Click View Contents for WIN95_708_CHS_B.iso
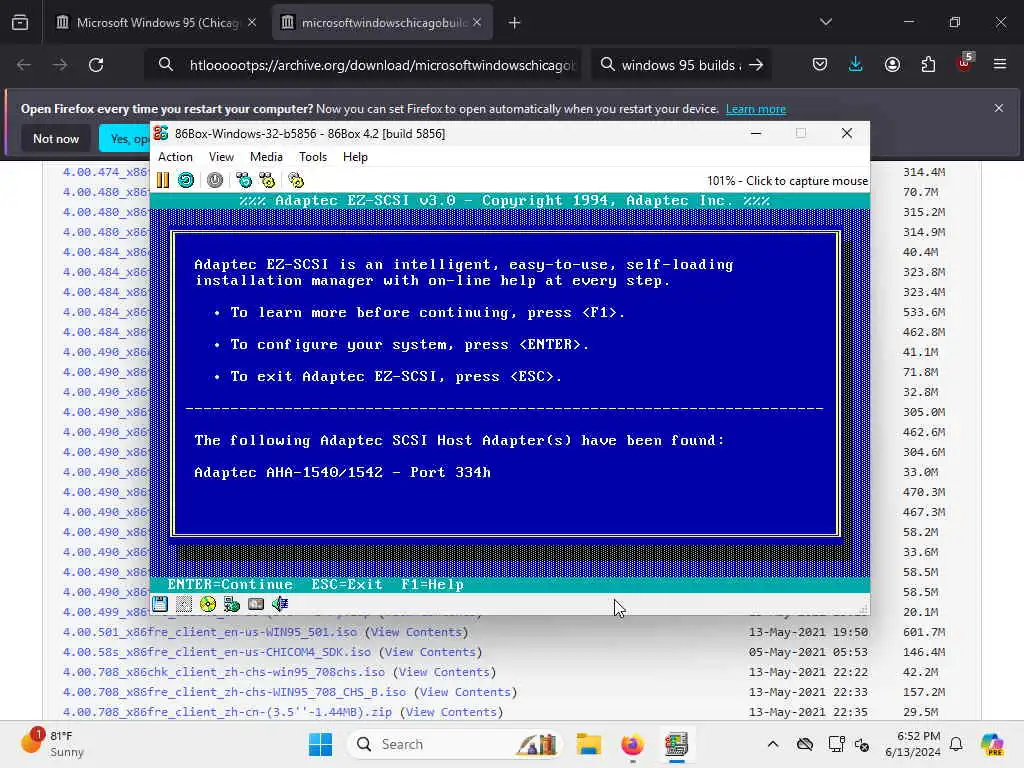This screenshot has width=1024, height=768. [466, 692]
